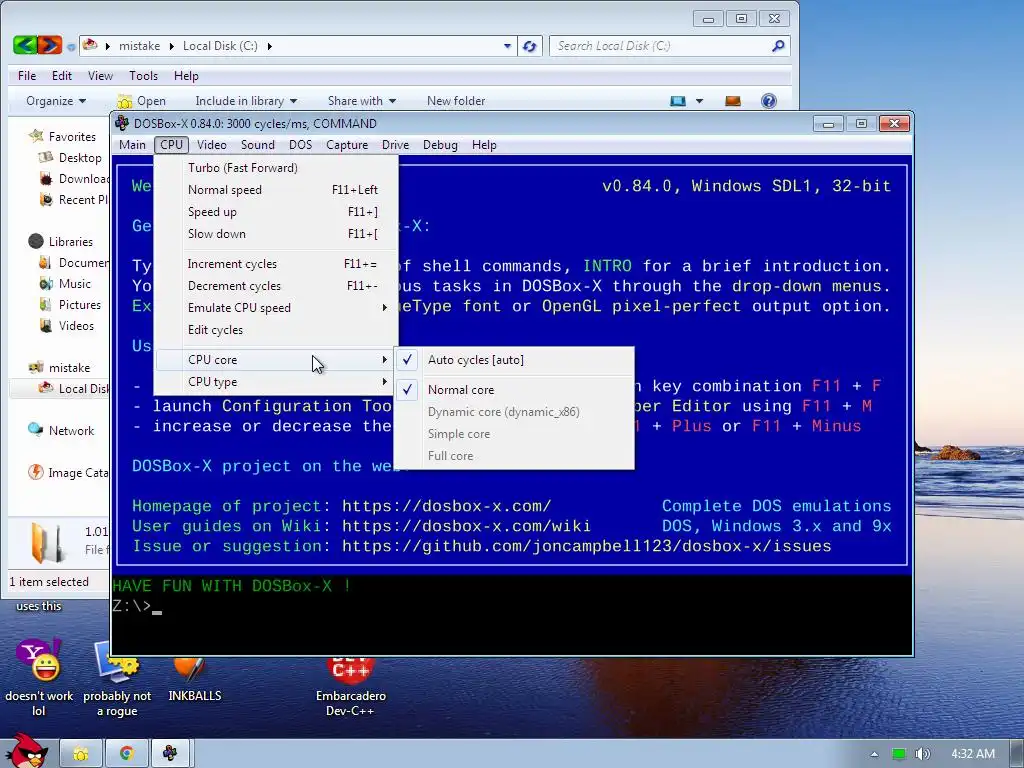Change view using the Explorer view icon

[x=678, y=101]
